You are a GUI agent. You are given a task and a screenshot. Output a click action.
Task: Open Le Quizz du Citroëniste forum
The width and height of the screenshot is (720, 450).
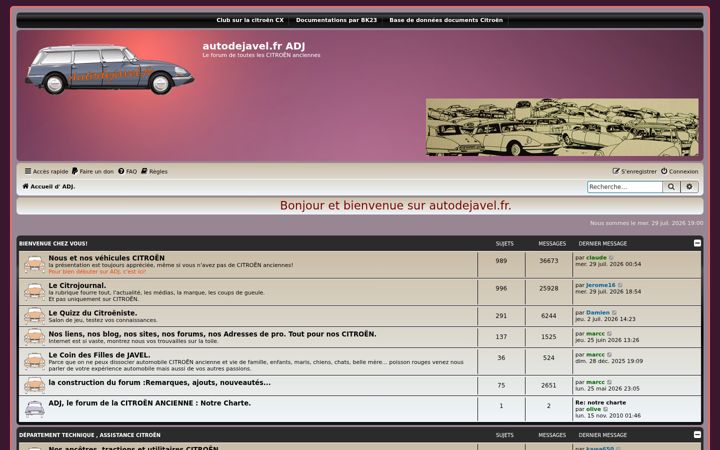(93, 313)
